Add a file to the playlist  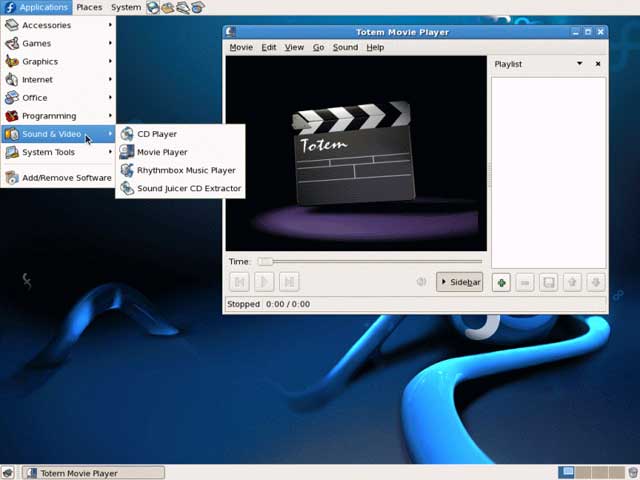501,282
